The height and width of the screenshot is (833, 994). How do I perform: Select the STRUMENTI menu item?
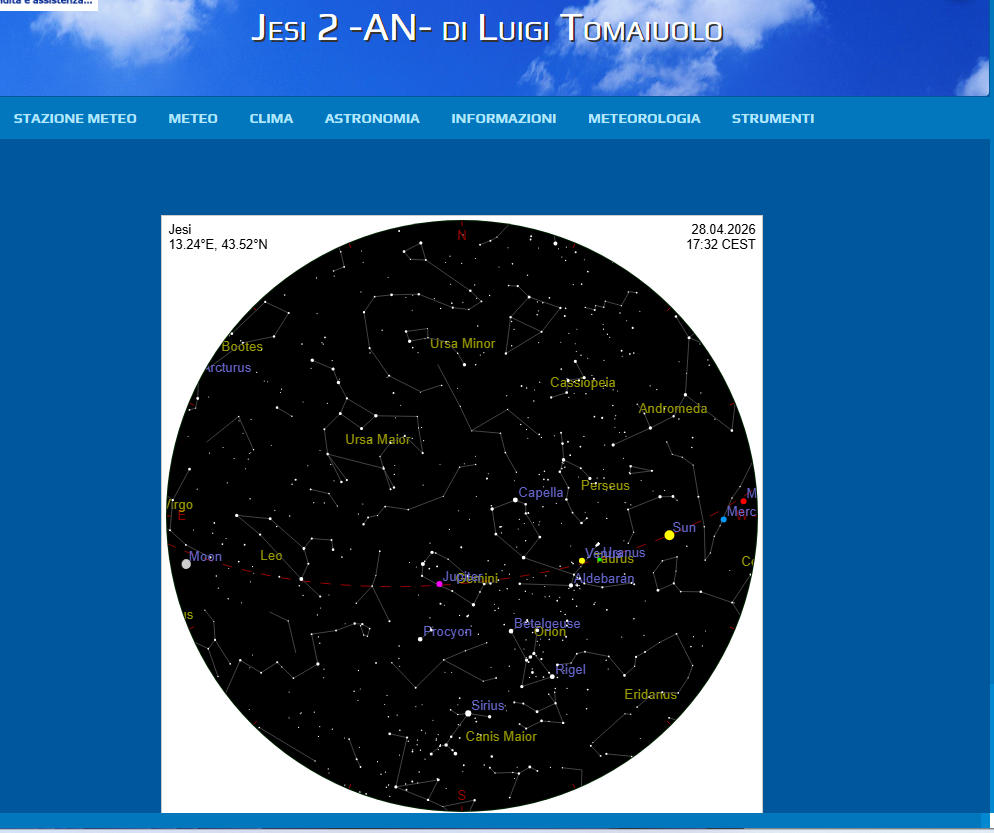(772, 118)
